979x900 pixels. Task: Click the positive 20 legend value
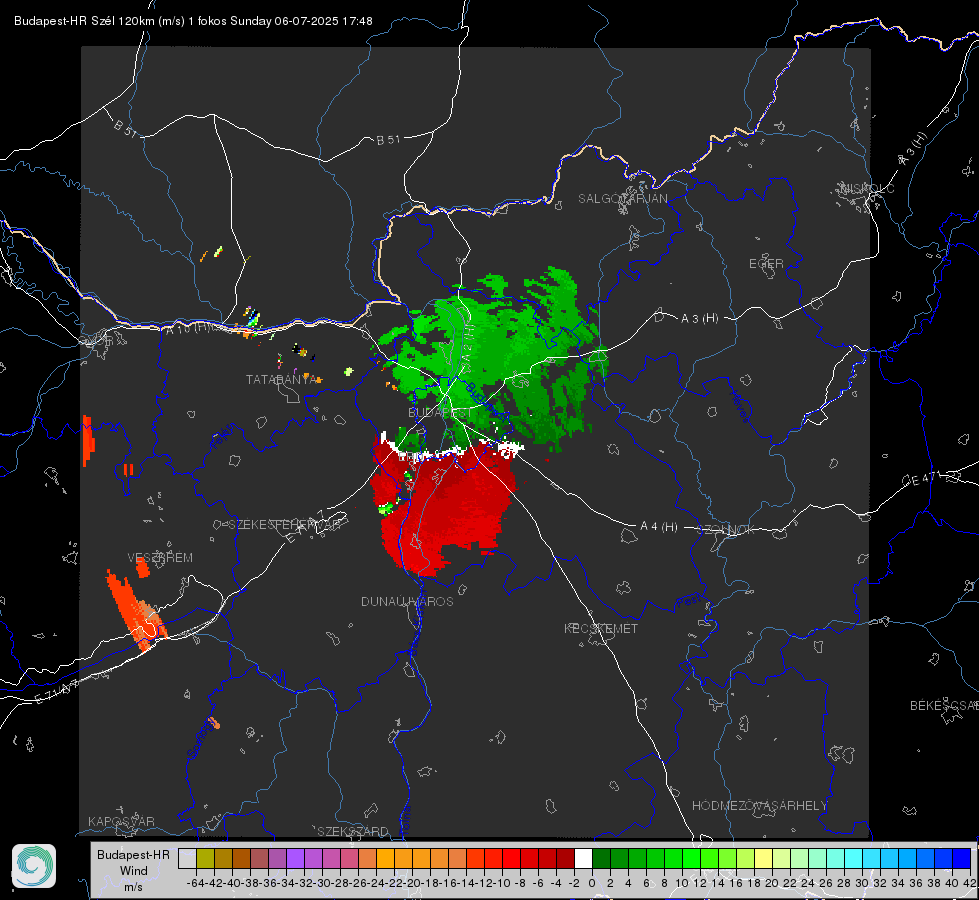click(772, 883)
